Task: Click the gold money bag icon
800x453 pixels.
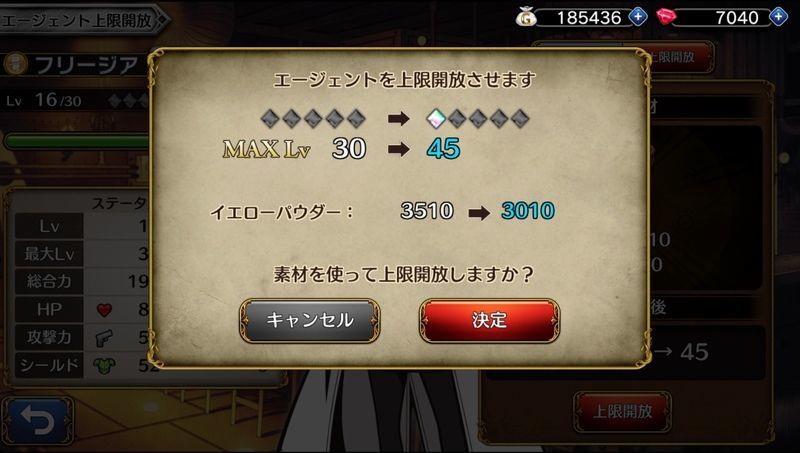Action: pyautogui.click(x=526, y=17)
